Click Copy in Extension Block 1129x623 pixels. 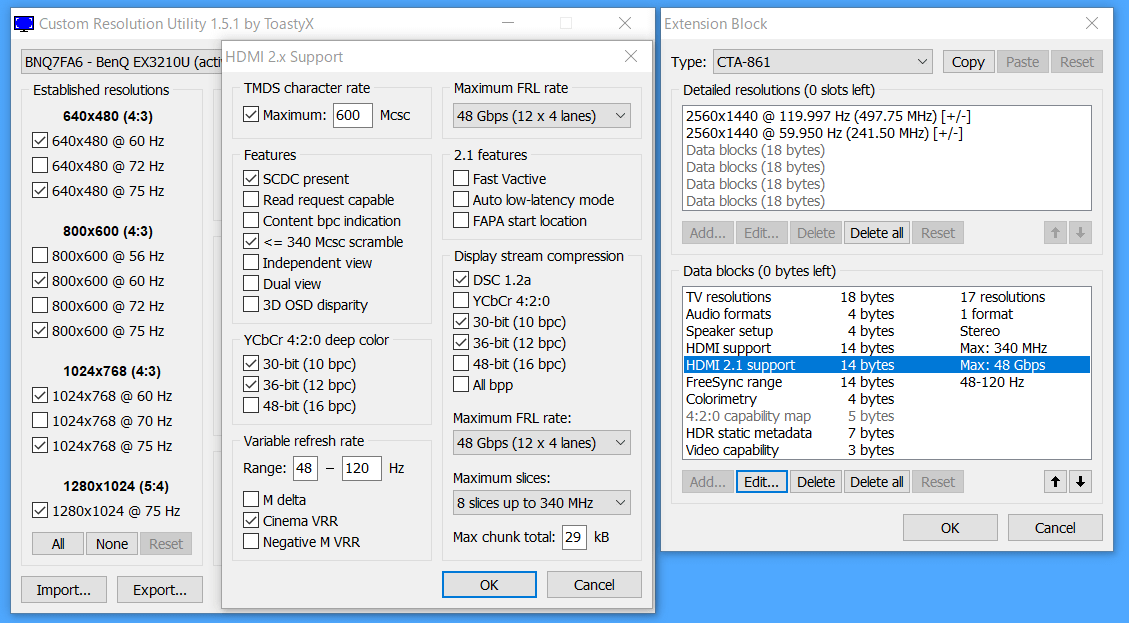pyautogui.click(x=968, y=62)
